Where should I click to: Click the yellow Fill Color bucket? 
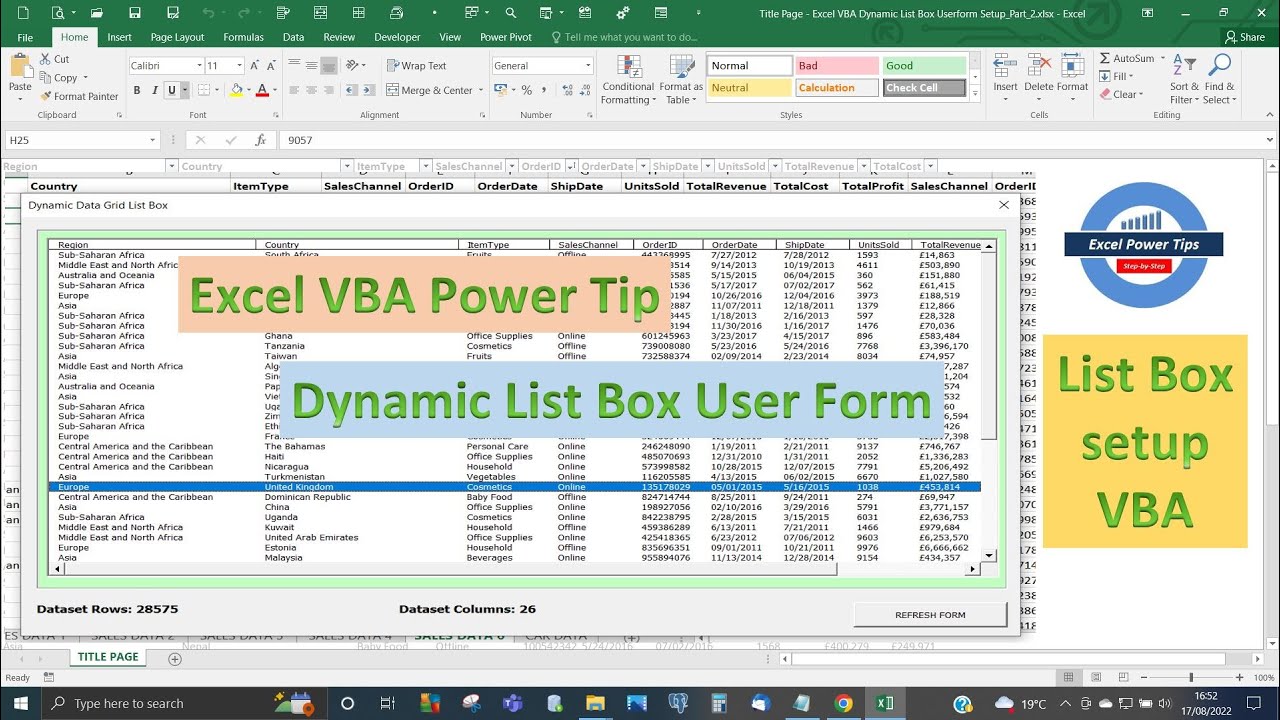pyautogui.click(x=236, y=90)
